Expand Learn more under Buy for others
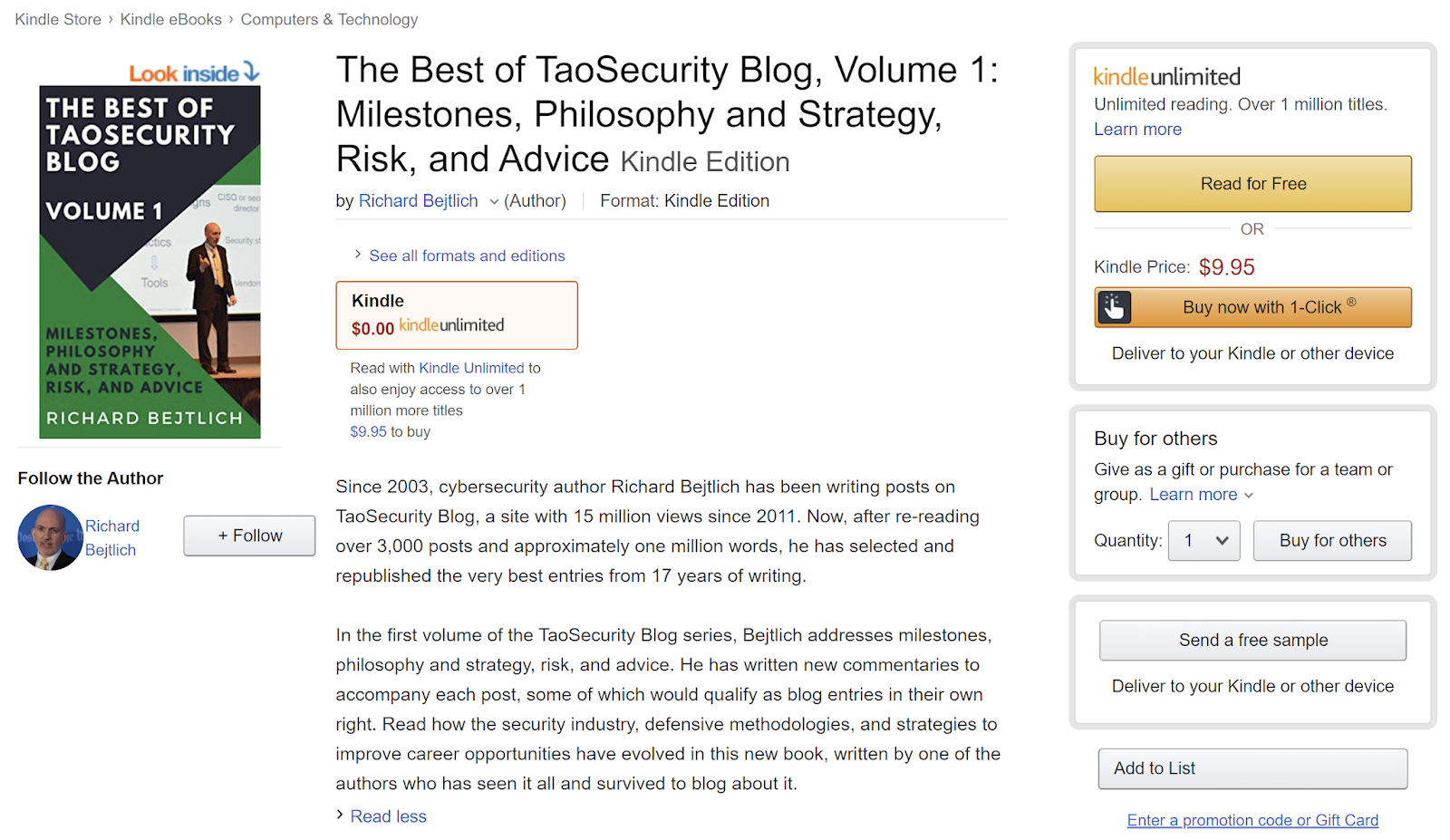This screenshot has width=1450, height=840. tap(1201, 495)
